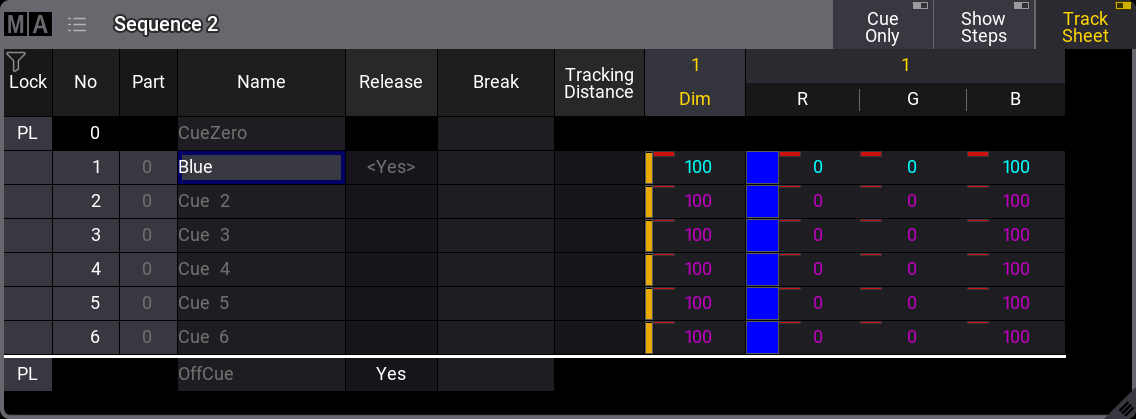This screenshot has height=419, width=1136.
Task: Select the Dim attribute column header
Action: coord(695,99)
